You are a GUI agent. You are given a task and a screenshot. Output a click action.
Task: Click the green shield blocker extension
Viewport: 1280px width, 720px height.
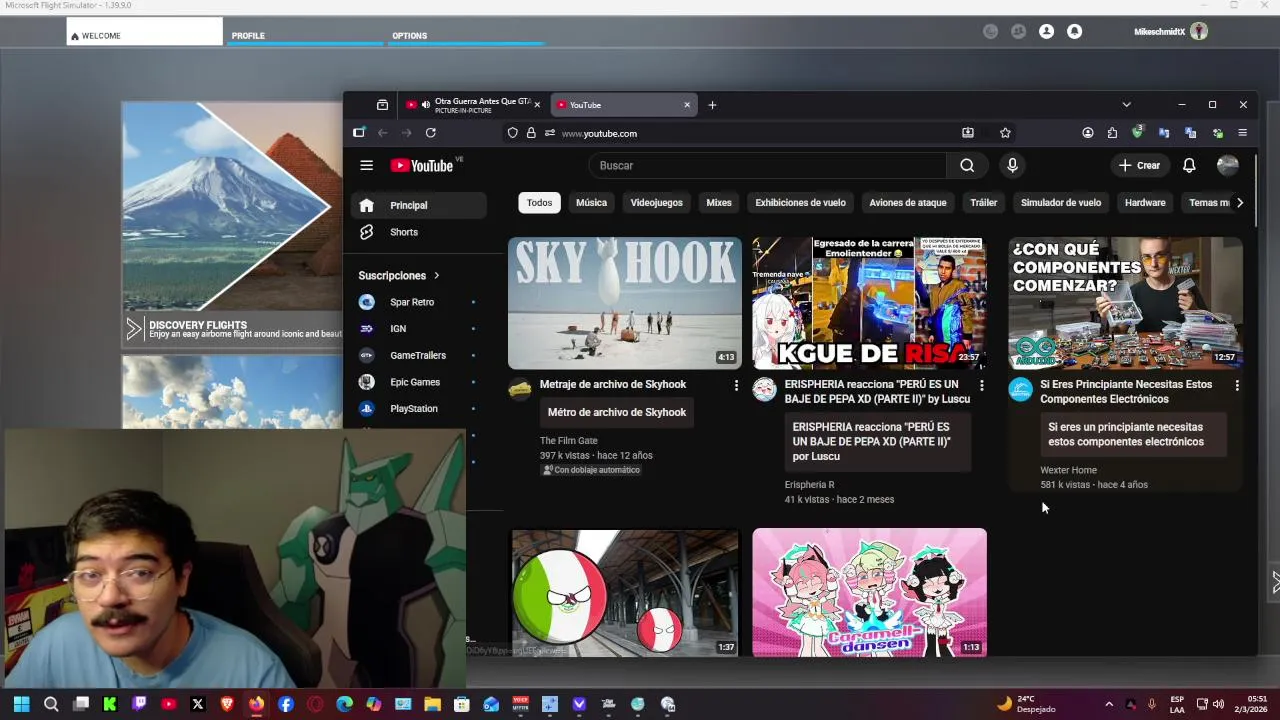[x=1138, y=132]
